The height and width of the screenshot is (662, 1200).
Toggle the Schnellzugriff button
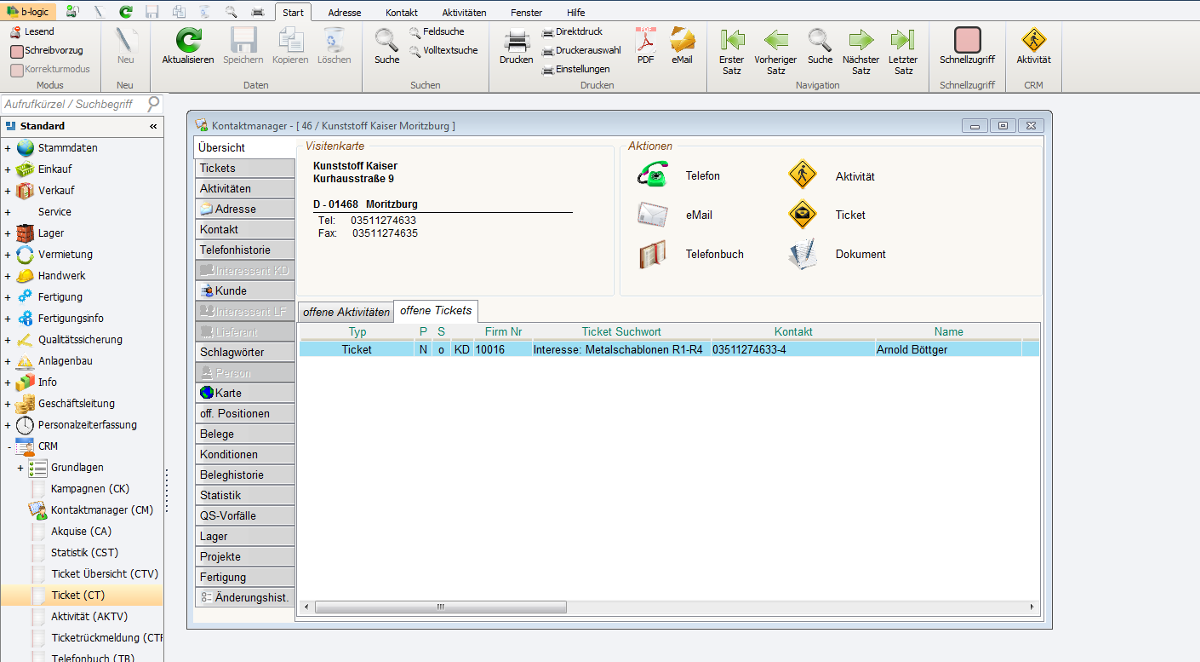point(967,41)
